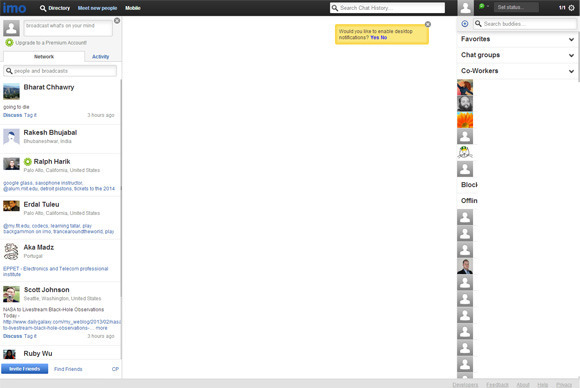Click the red-haired buddy avatar
This screenshot has height=388, width=580.
tap(465, 87)
